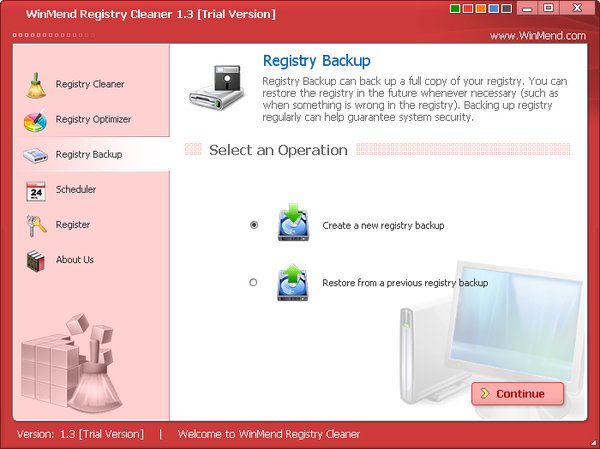Click the Scheduler calendar icon

[x=36, y=191]
